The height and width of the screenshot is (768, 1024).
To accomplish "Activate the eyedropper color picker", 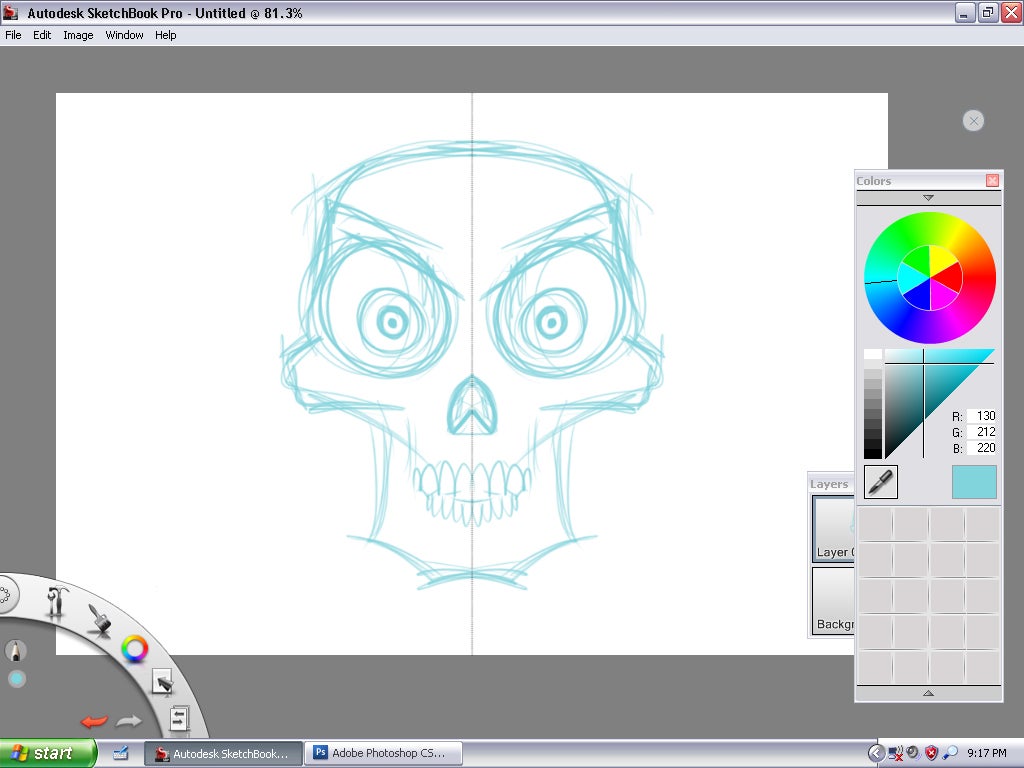I will (881, 482).
